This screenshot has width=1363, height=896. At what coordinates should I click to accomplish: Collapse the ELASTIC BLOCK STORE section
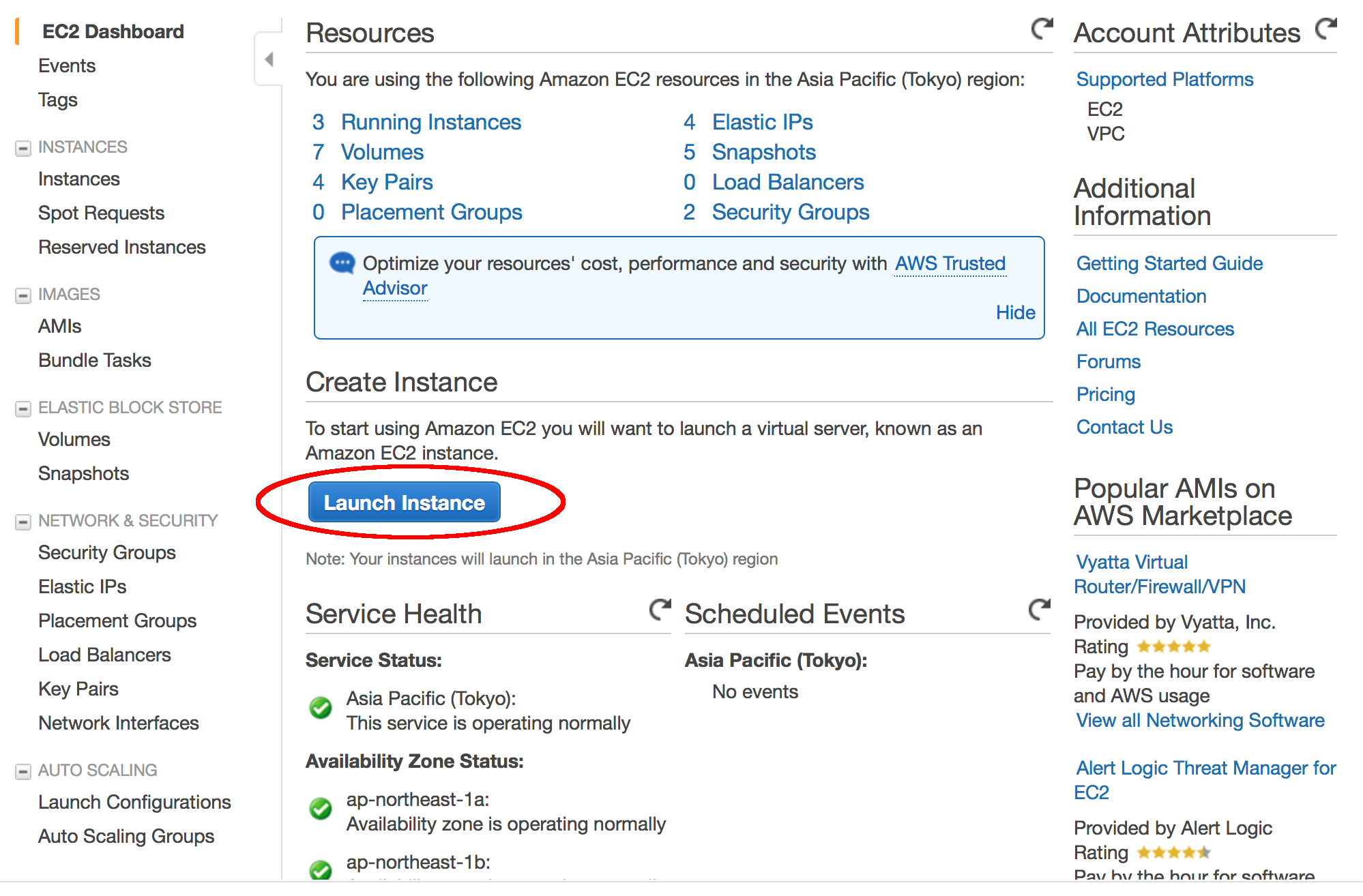pyautogui.click(x=23, y=408)
